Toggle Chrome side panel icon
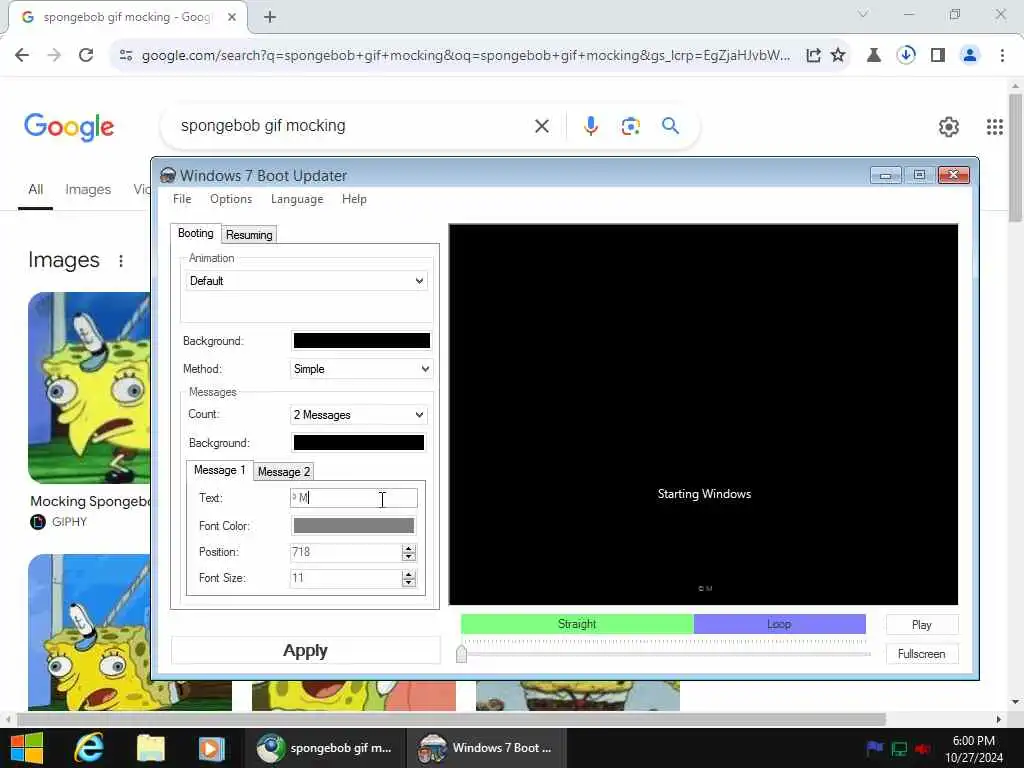This screenshot has width=1024, height=768. pos(938,56)
